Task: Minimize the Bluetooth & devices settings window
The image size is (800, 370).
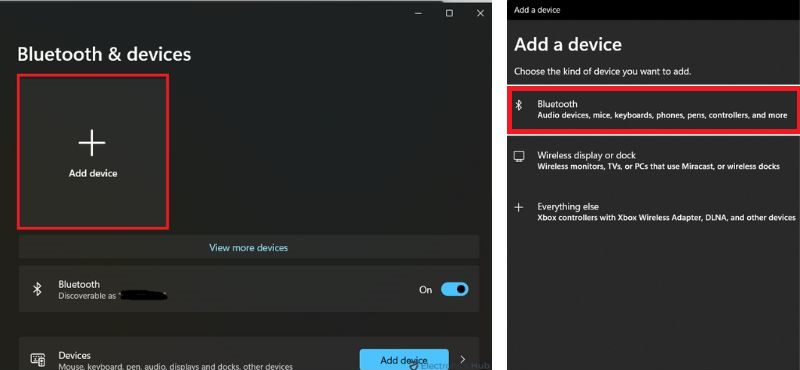Action: click(419, 13)
